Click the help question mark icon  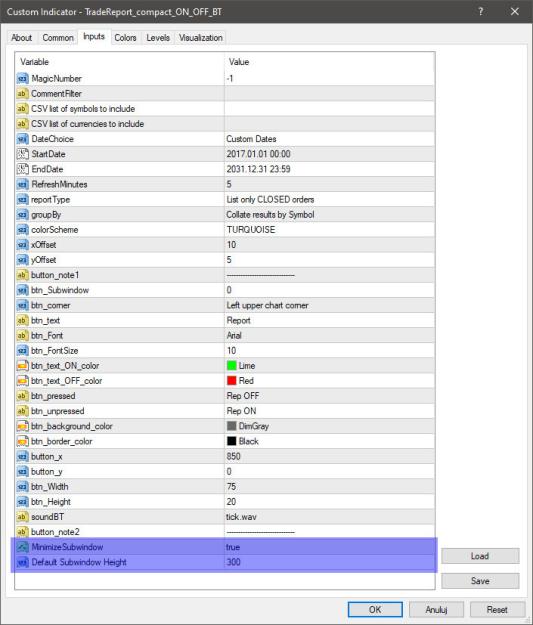pyautogui.click(x=481, y=12)
